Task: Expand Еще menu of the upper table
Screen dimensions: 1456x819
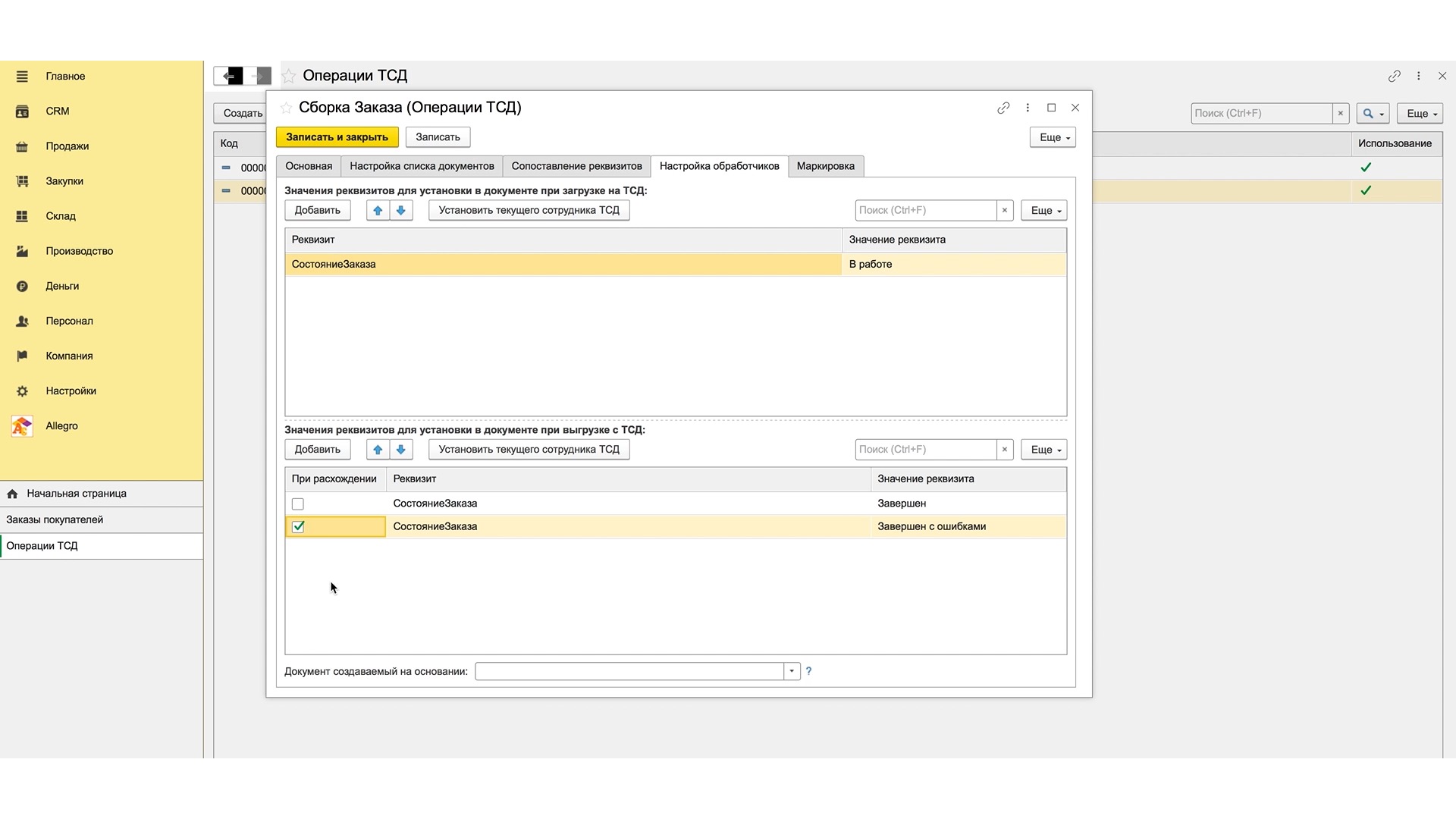Action: point(1044,210)
